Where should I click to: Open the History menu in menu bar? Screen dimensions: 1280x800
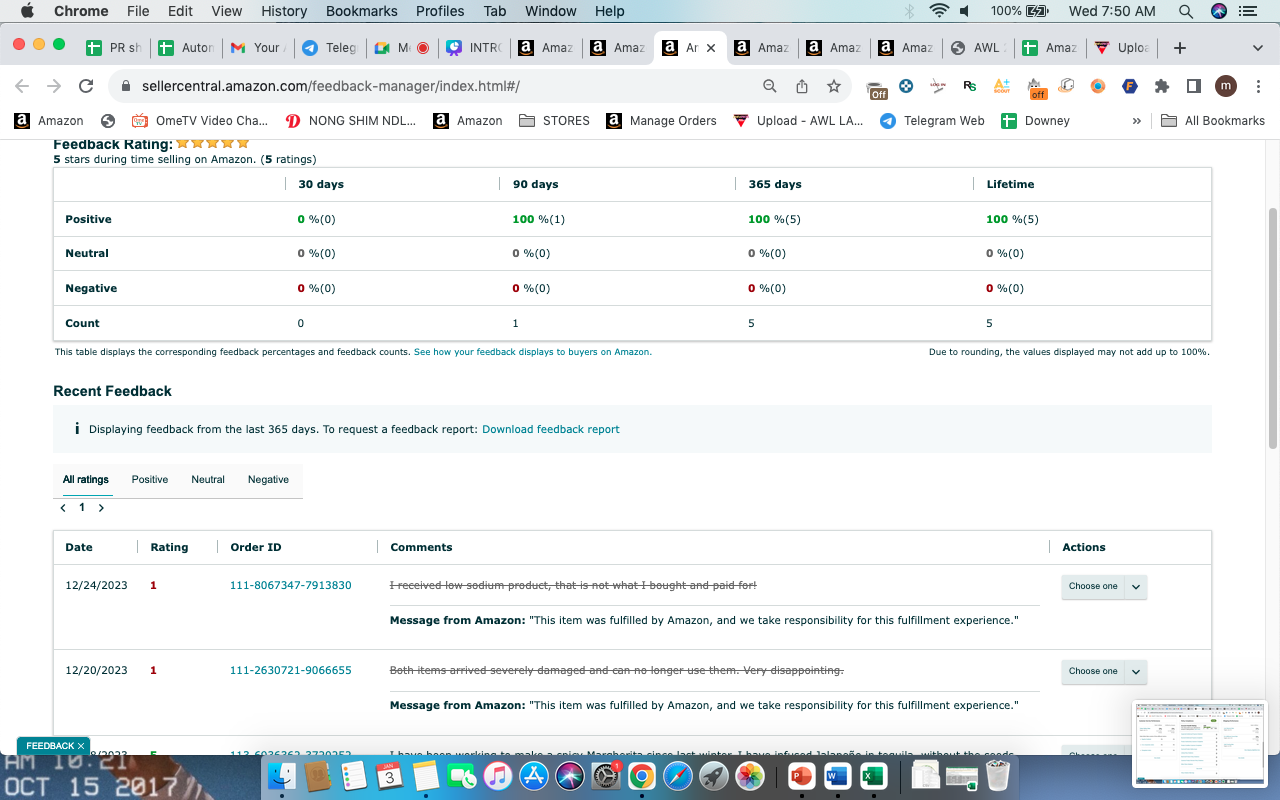click(284, 11)
